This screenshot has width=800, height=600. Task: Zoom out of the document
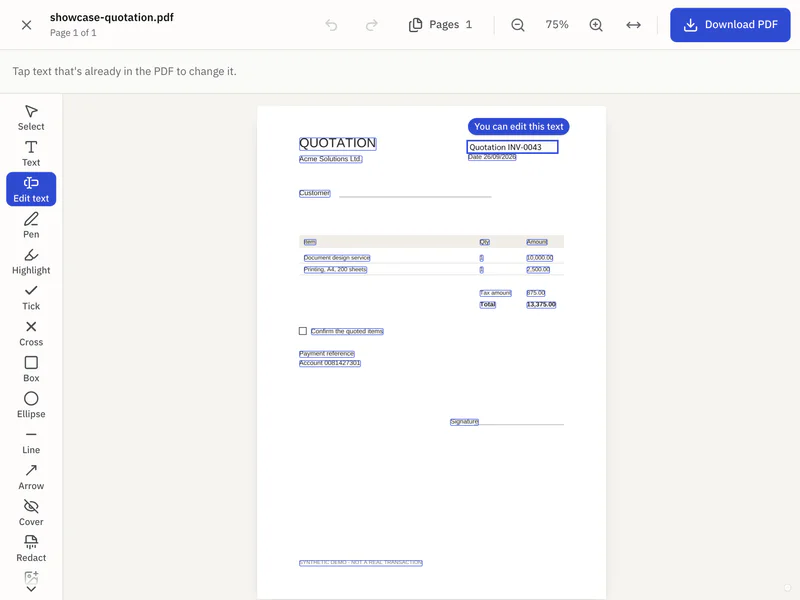pos(517,24)
